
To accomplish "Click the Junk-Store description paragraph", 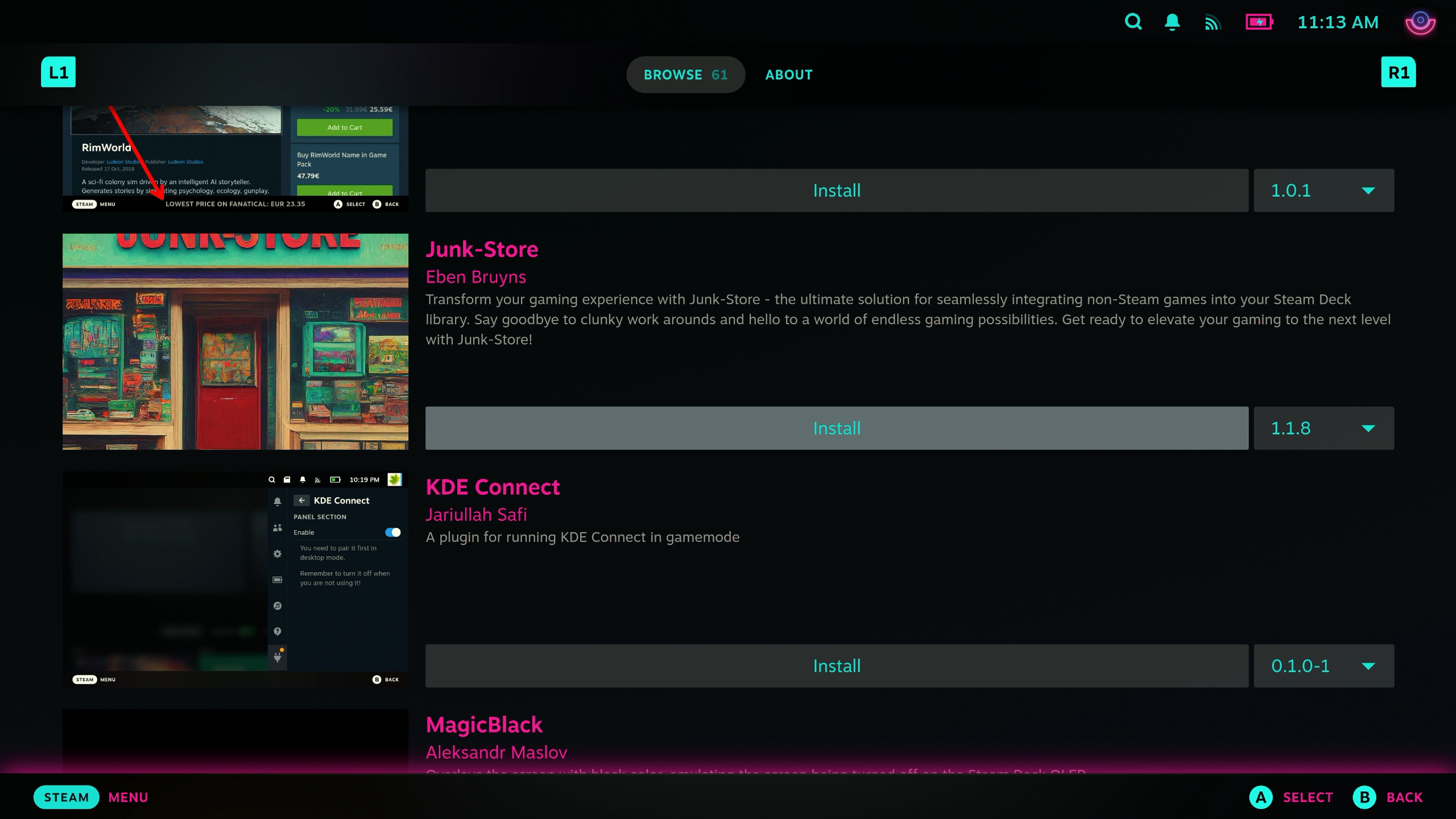I will (908, 319).
